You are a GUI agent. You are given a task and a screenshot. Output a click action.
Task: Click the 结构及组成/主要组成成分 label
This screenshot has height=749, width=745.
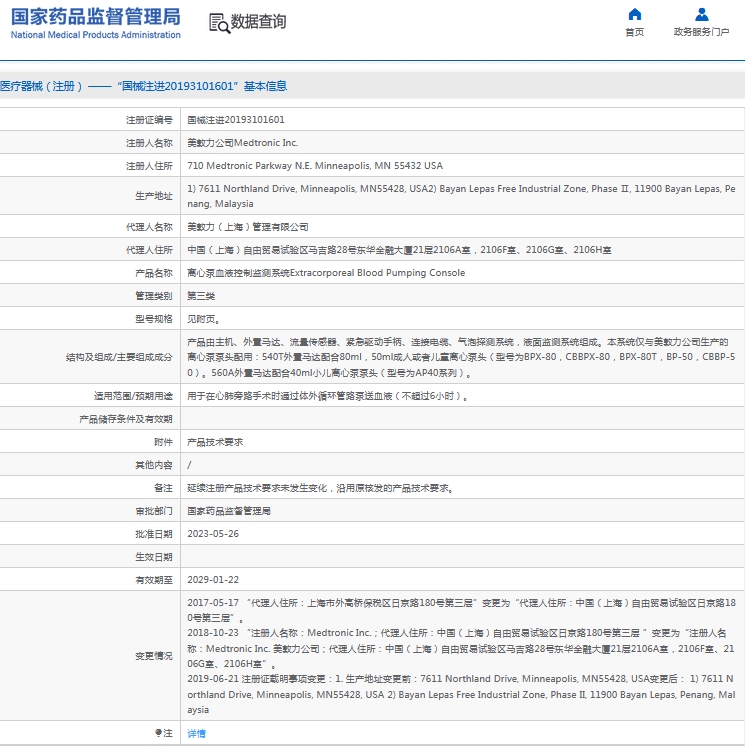119,357
